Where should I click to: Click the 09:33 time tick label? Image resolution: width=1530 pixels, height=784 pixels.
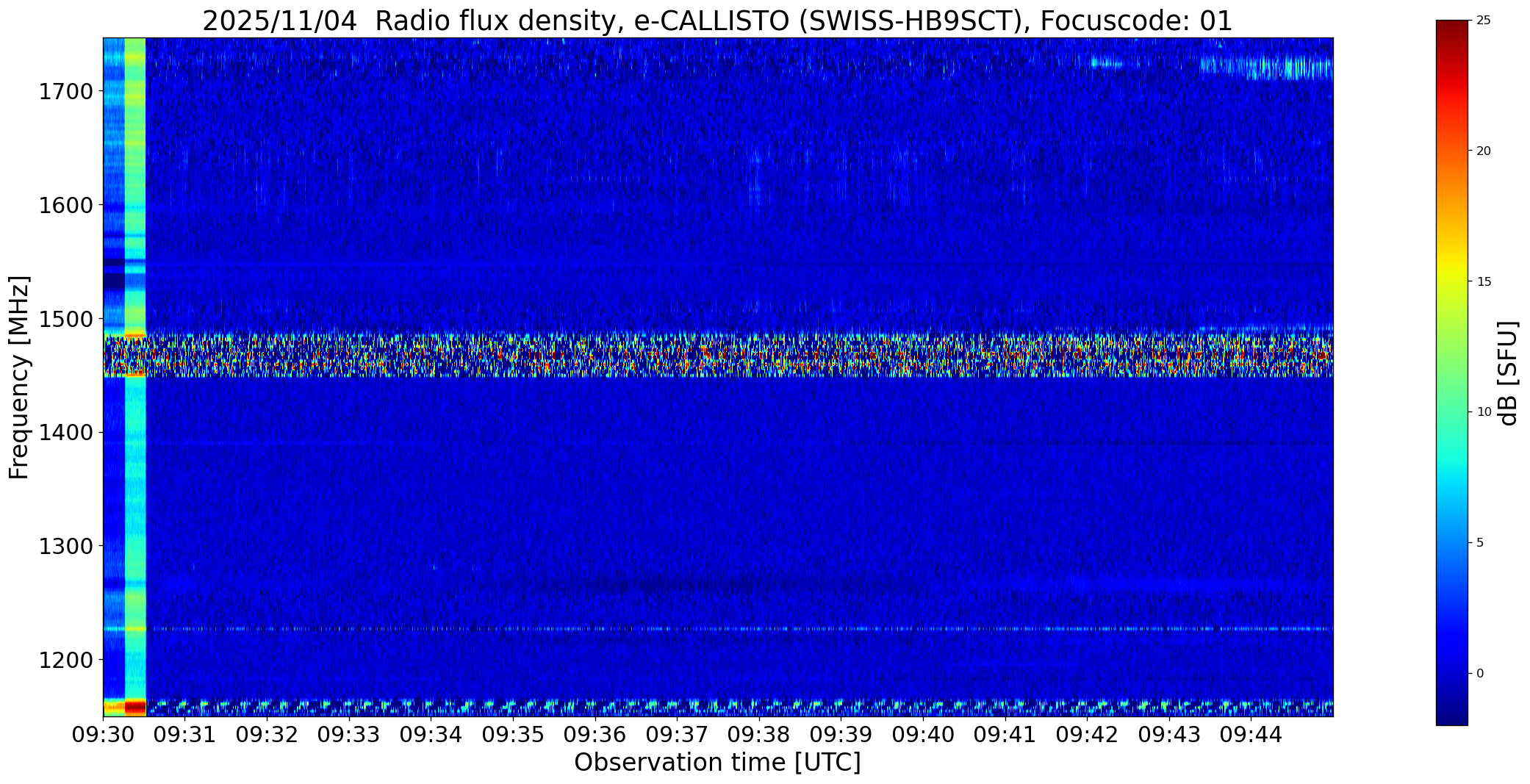pos(349,734)
